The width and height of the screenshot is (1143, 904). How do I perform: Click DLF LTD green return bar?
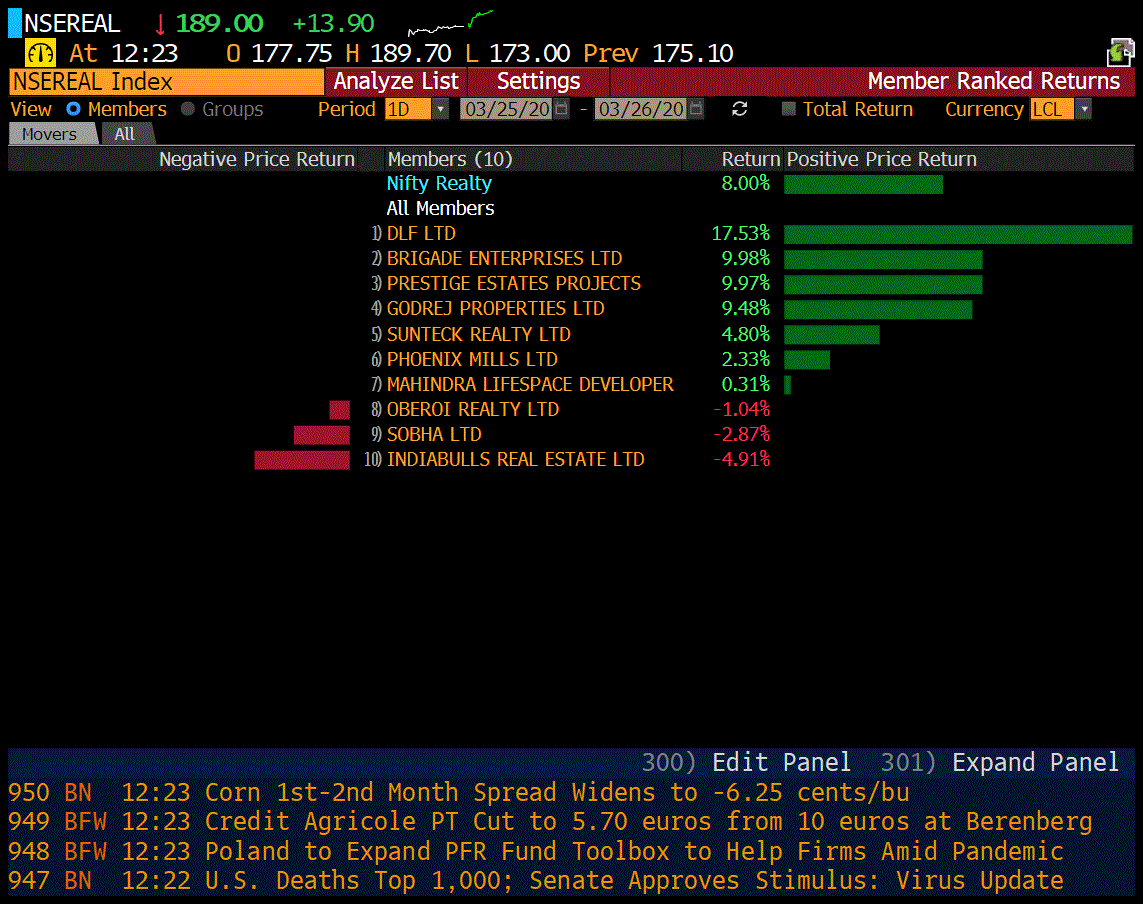[x=957, y=234]
